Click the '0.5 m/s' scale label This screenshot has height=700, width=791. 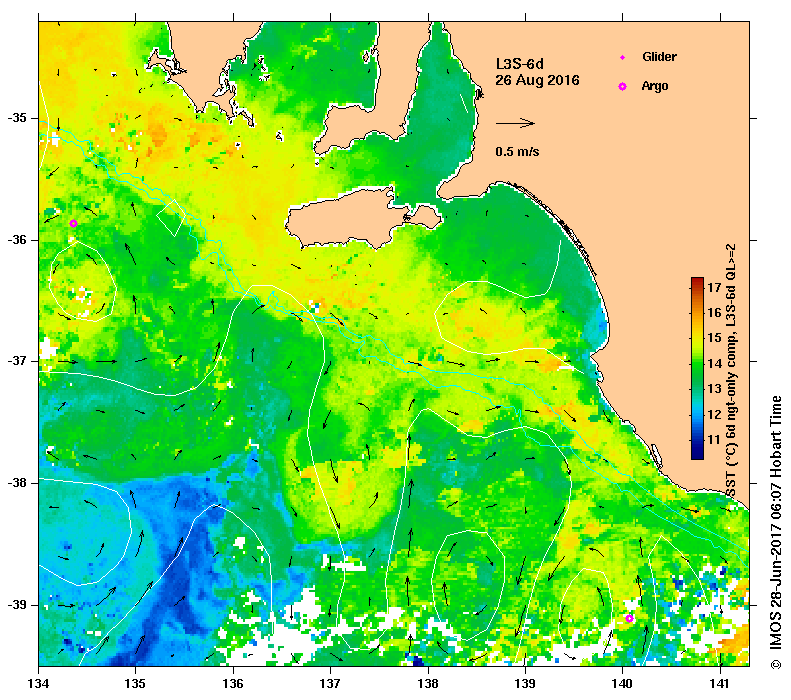[x=517, y=151]
